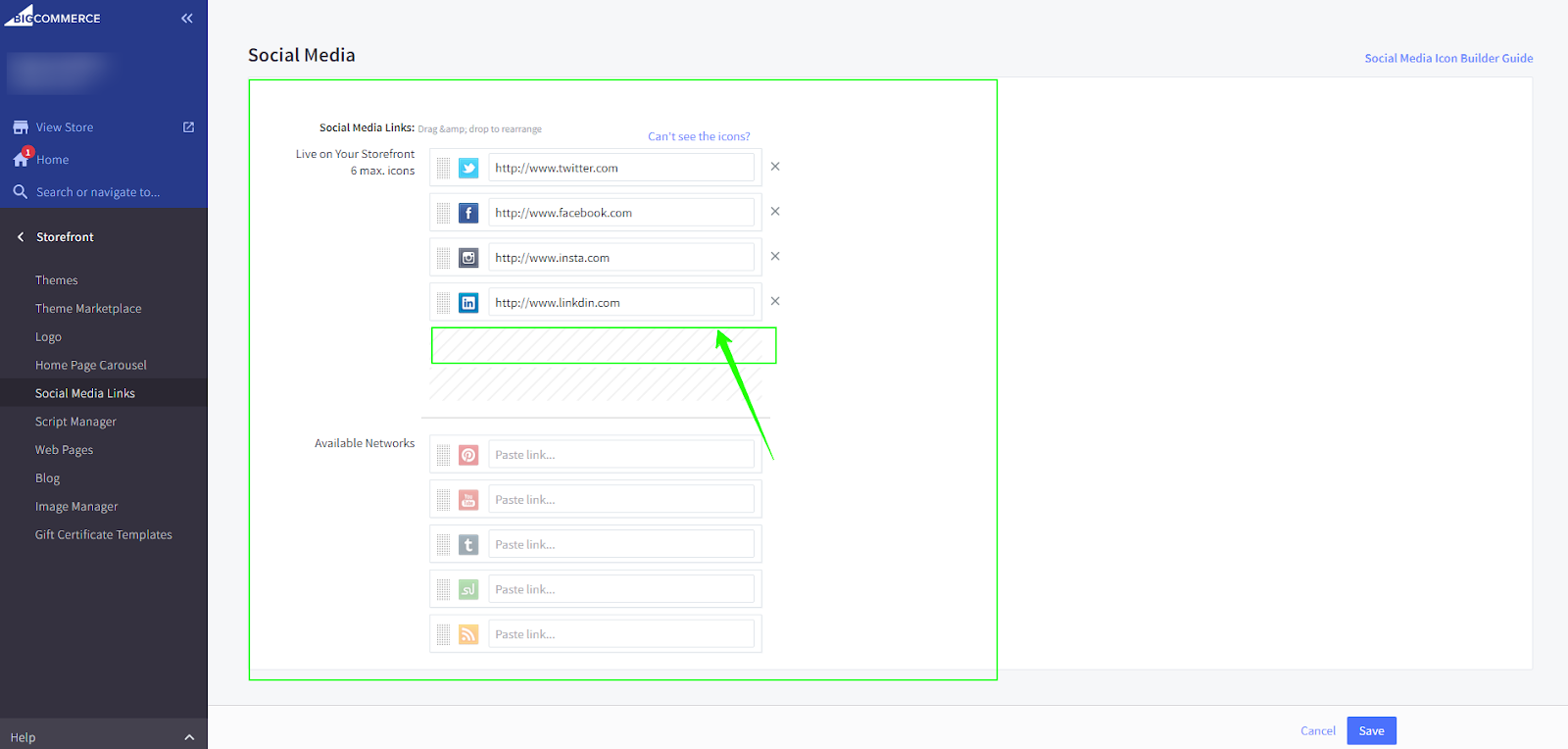
Task: Click the YouTube icon in Available Networks
Action: [468, 500]
